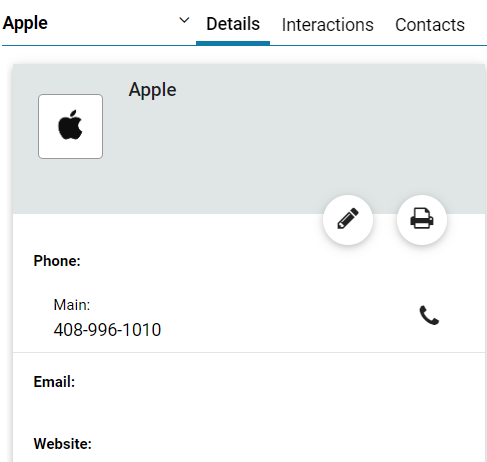Click the phone number 408-996-1010
Screen dimensions: 487x462
pyautogui.click(x=107, y=330)
